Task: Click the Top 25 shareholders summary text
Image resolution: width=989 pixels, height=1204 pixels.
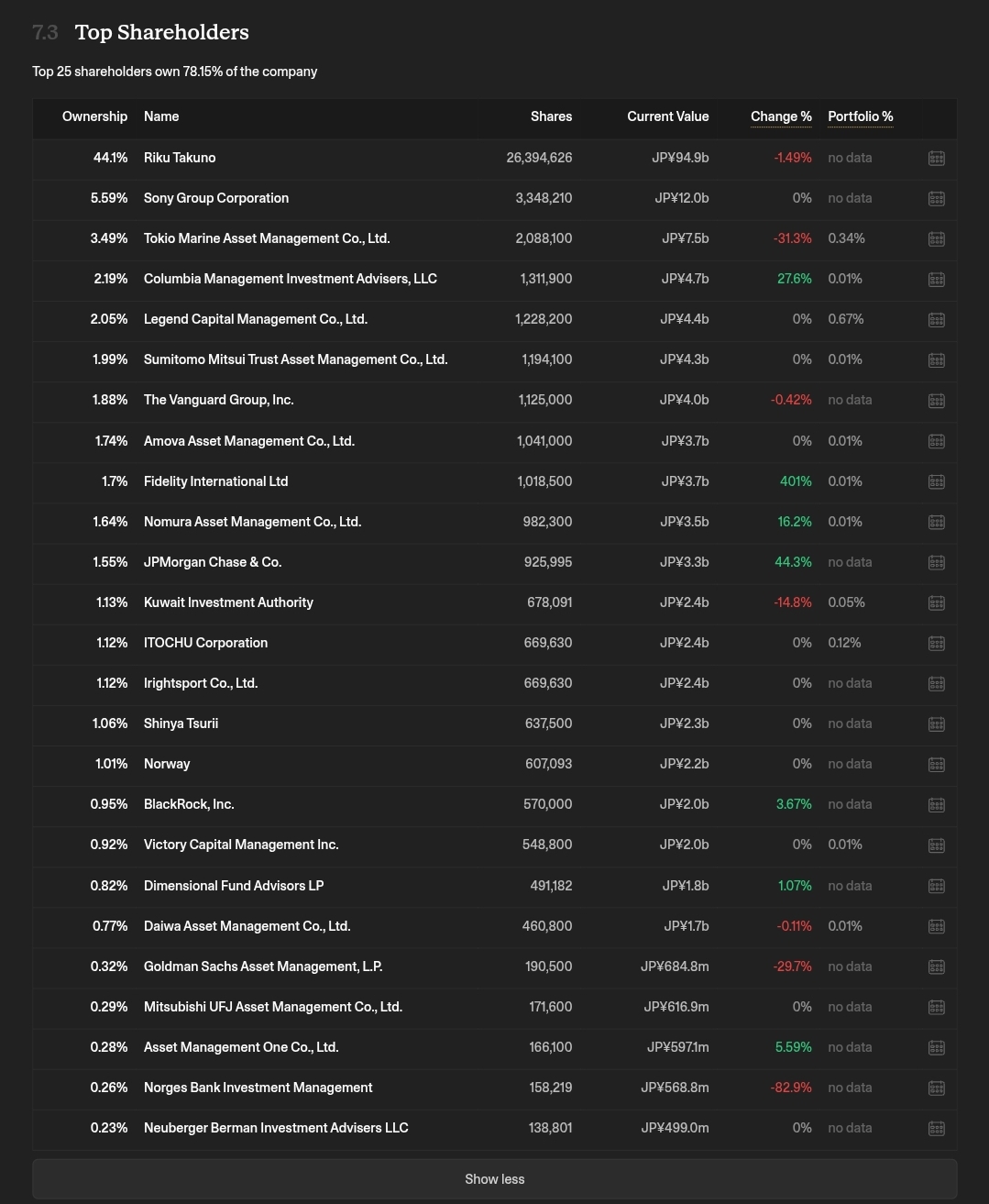Action: click(175, 72)
